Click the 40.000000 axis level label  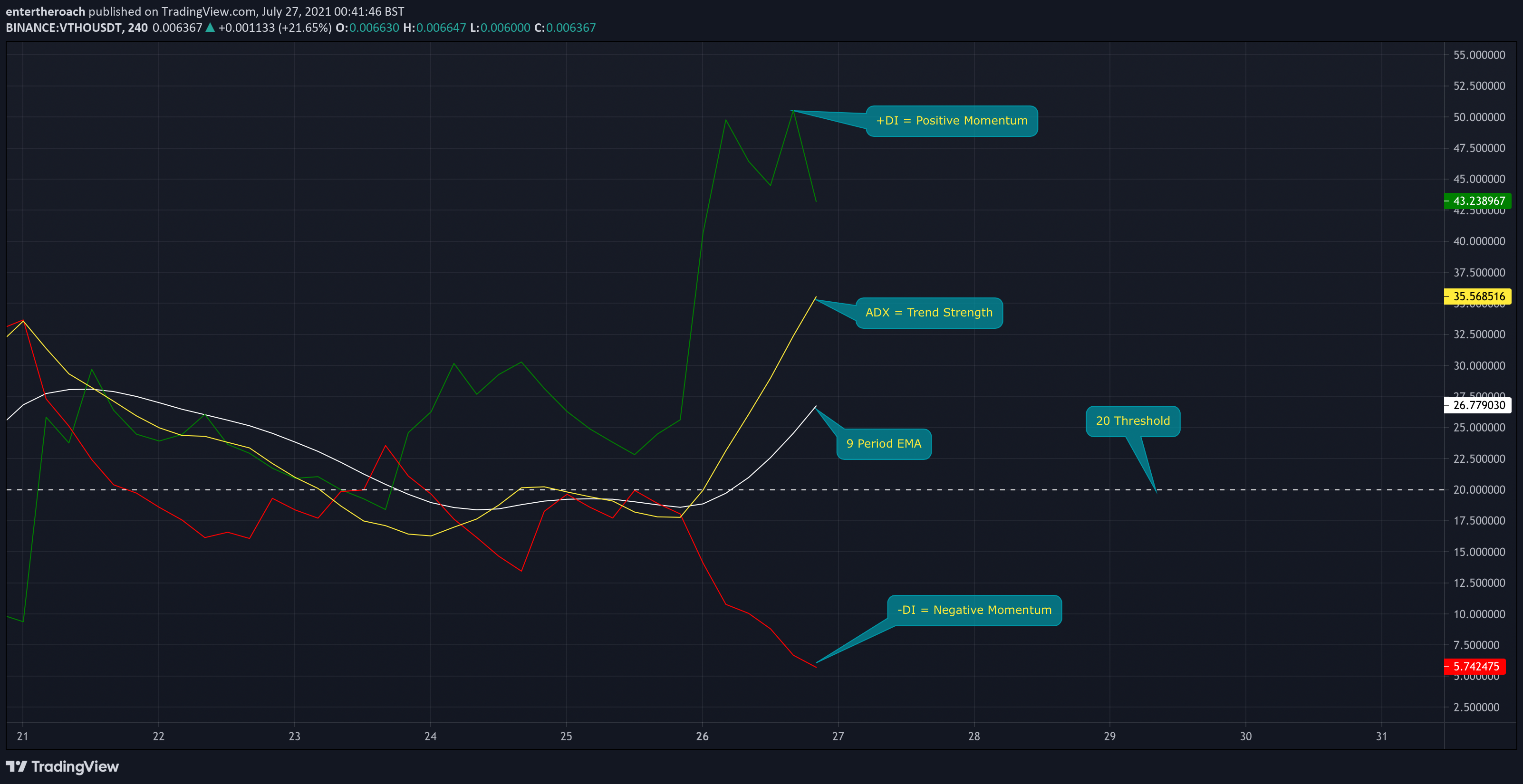(1479, 241)
